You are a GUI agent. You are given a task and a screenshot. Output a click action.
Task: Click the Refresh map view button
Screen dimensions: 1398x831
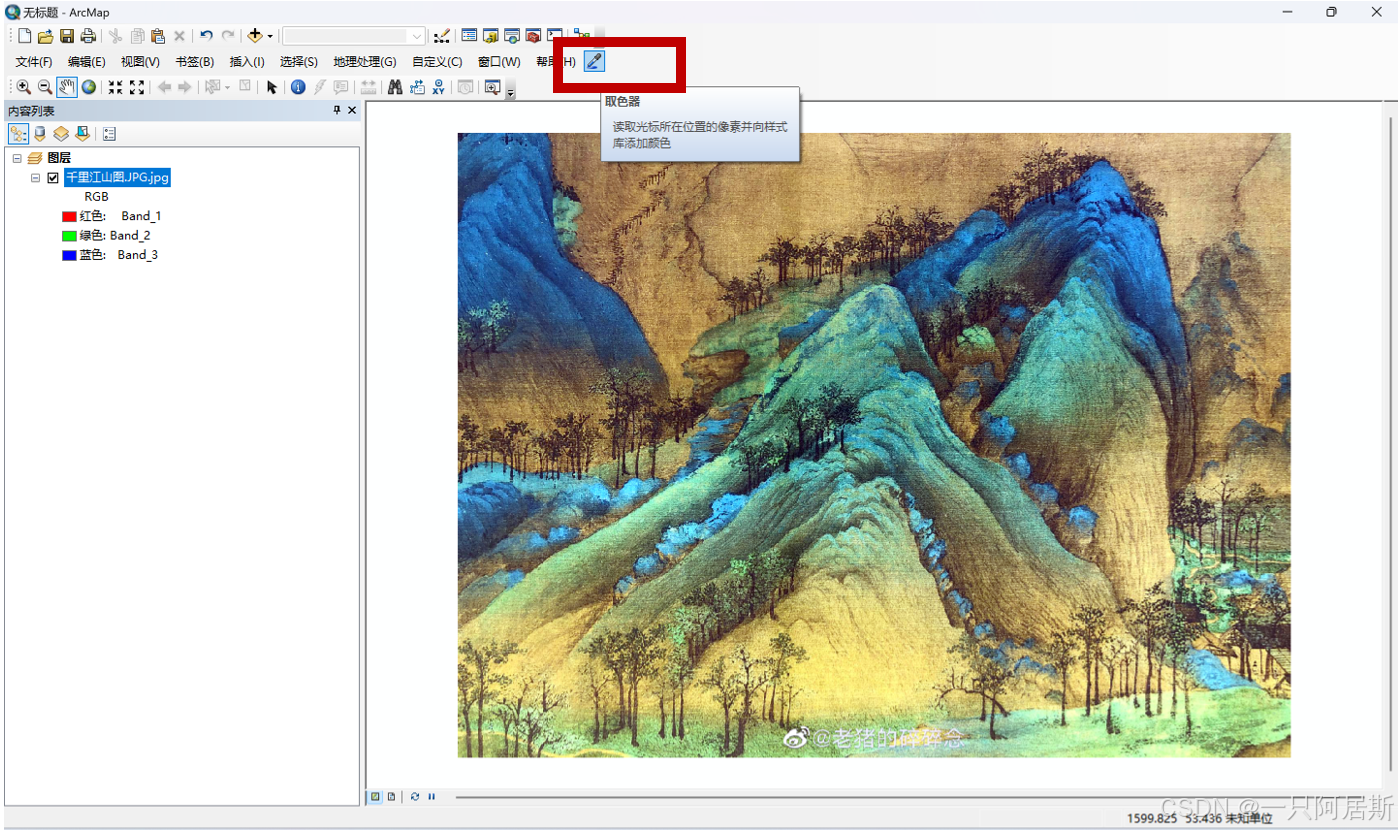click(x=415, y=797)
